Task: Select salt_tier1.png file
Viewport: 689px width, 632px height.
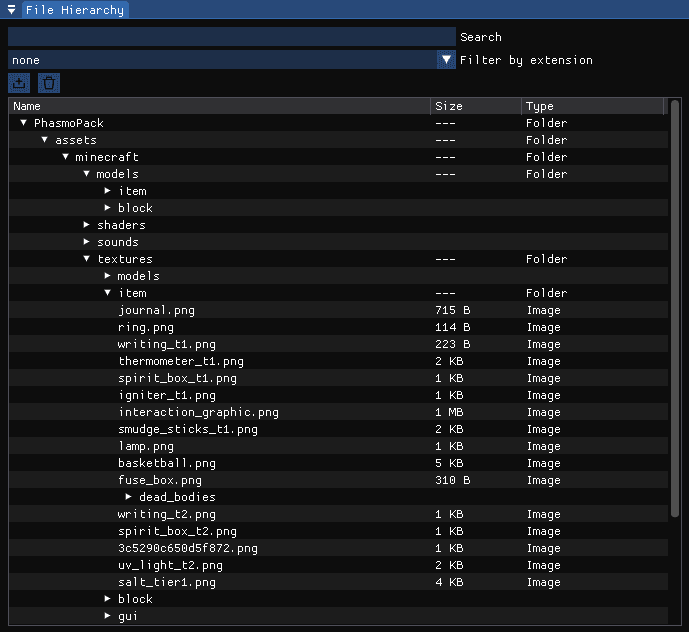Action: 167,582
